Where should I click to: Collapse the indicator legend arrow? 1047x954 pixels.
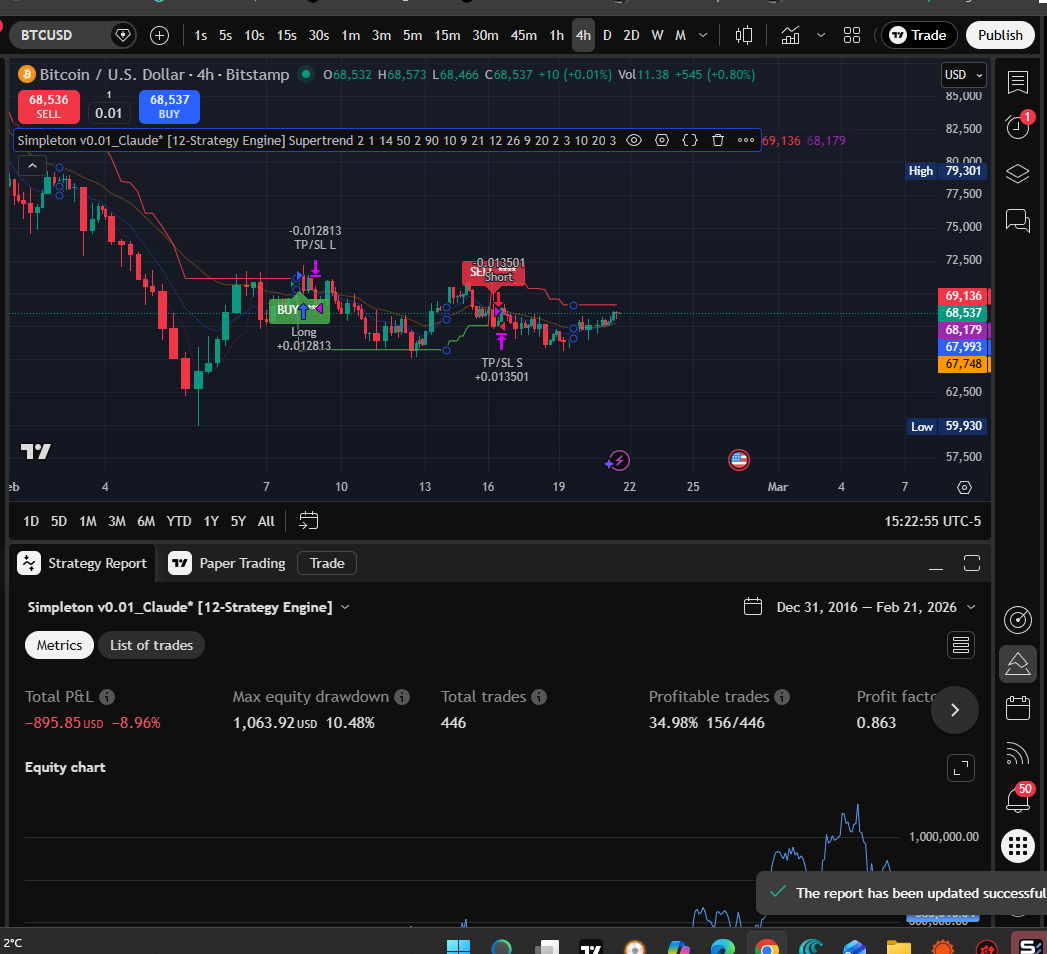point(31,166)
